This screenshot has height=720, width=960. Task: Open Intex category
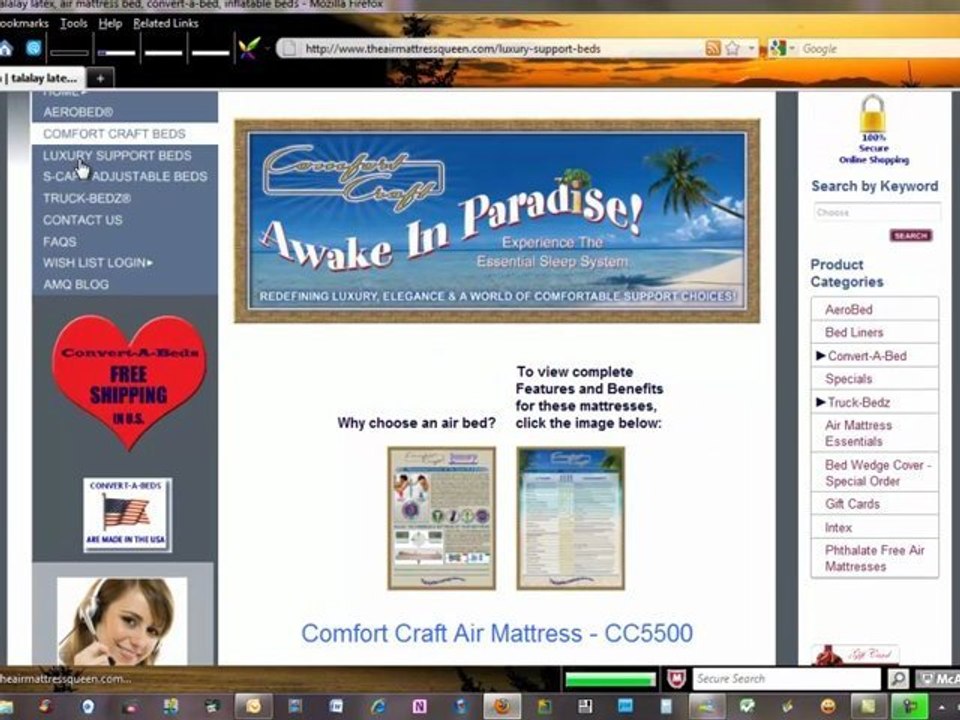pos(838,527)
